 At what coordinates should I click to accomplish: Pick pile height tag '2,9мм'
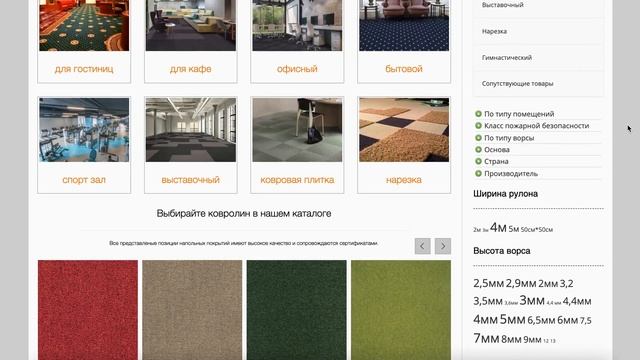(x=521, y=283)
